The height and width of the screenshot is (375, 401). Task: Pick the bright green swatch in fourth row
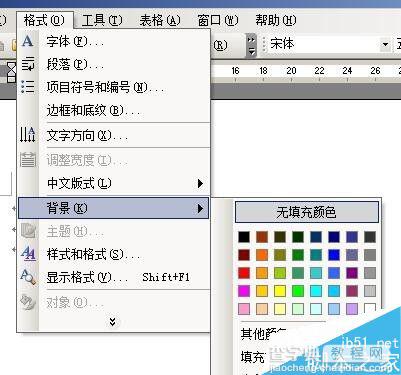(298, 291)
